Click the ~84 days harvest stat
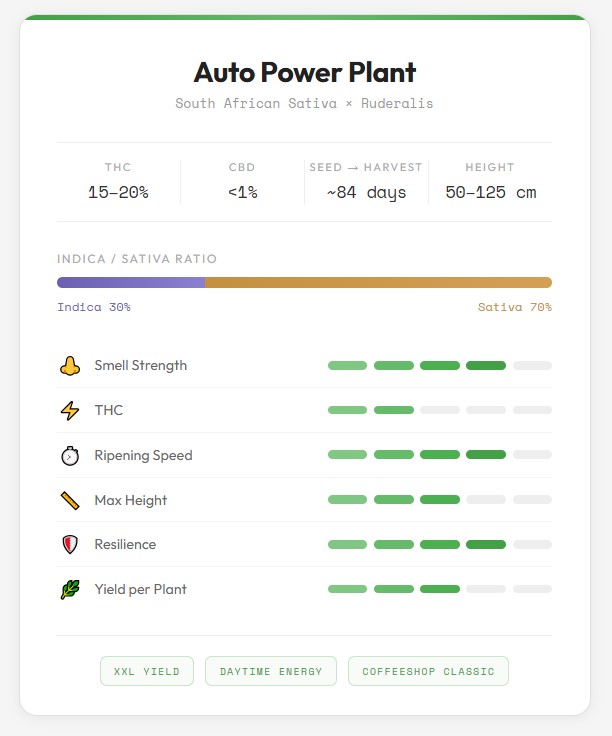612x736 pixels. point(366,182)
